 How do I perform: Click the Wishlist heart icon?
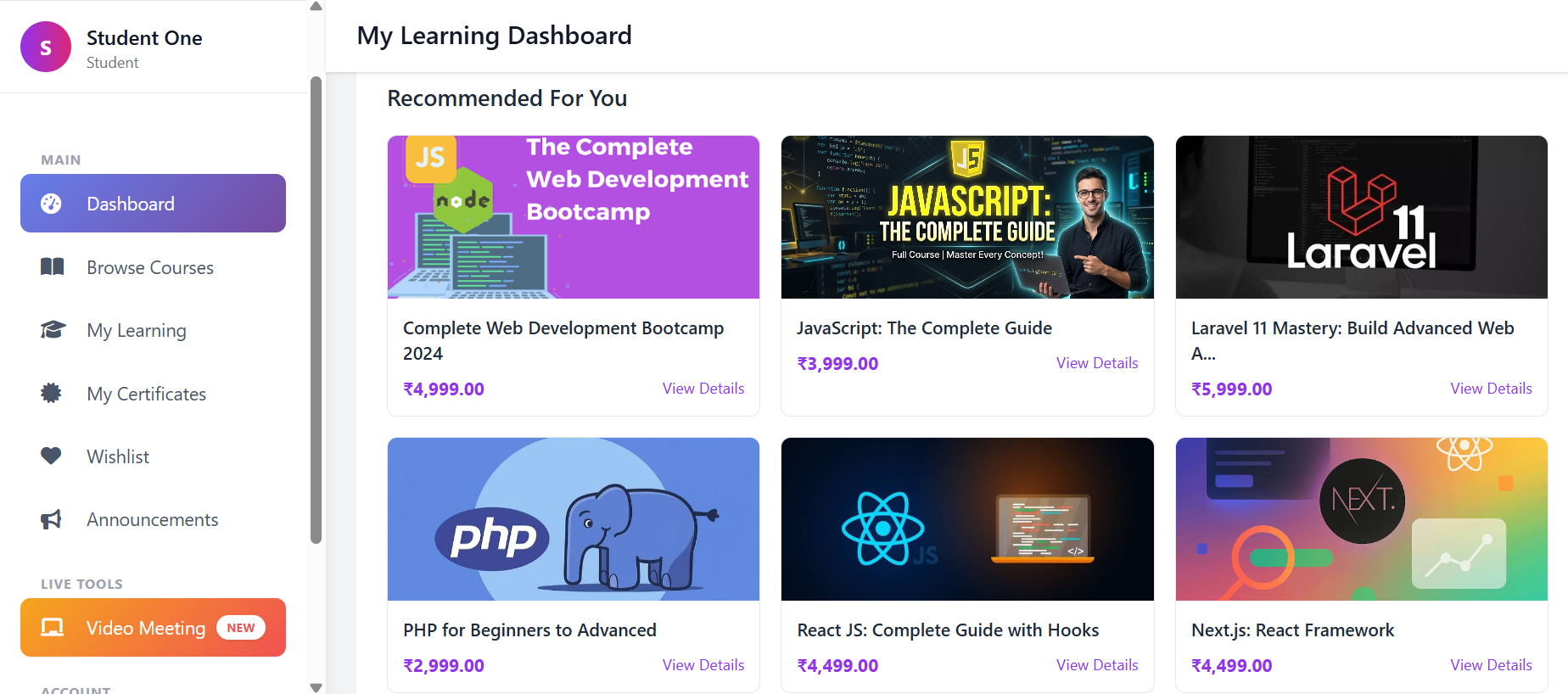[51, 456]
